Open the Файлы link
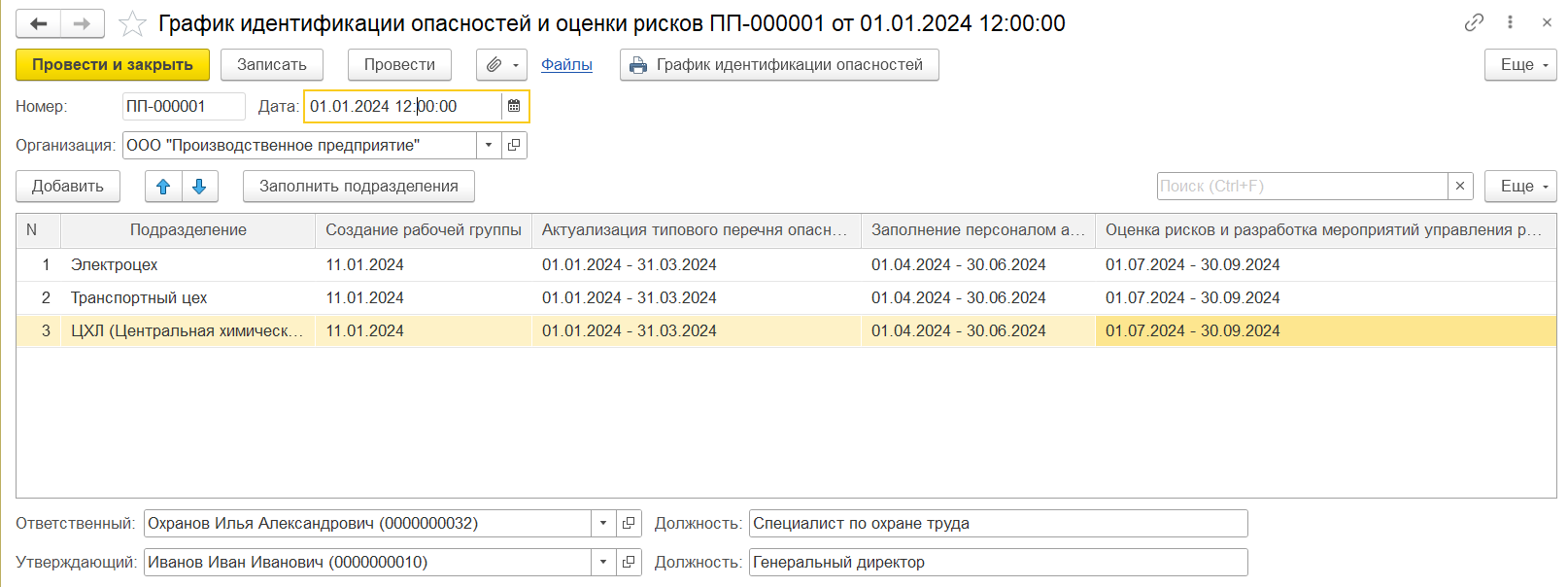 point(566,65)
